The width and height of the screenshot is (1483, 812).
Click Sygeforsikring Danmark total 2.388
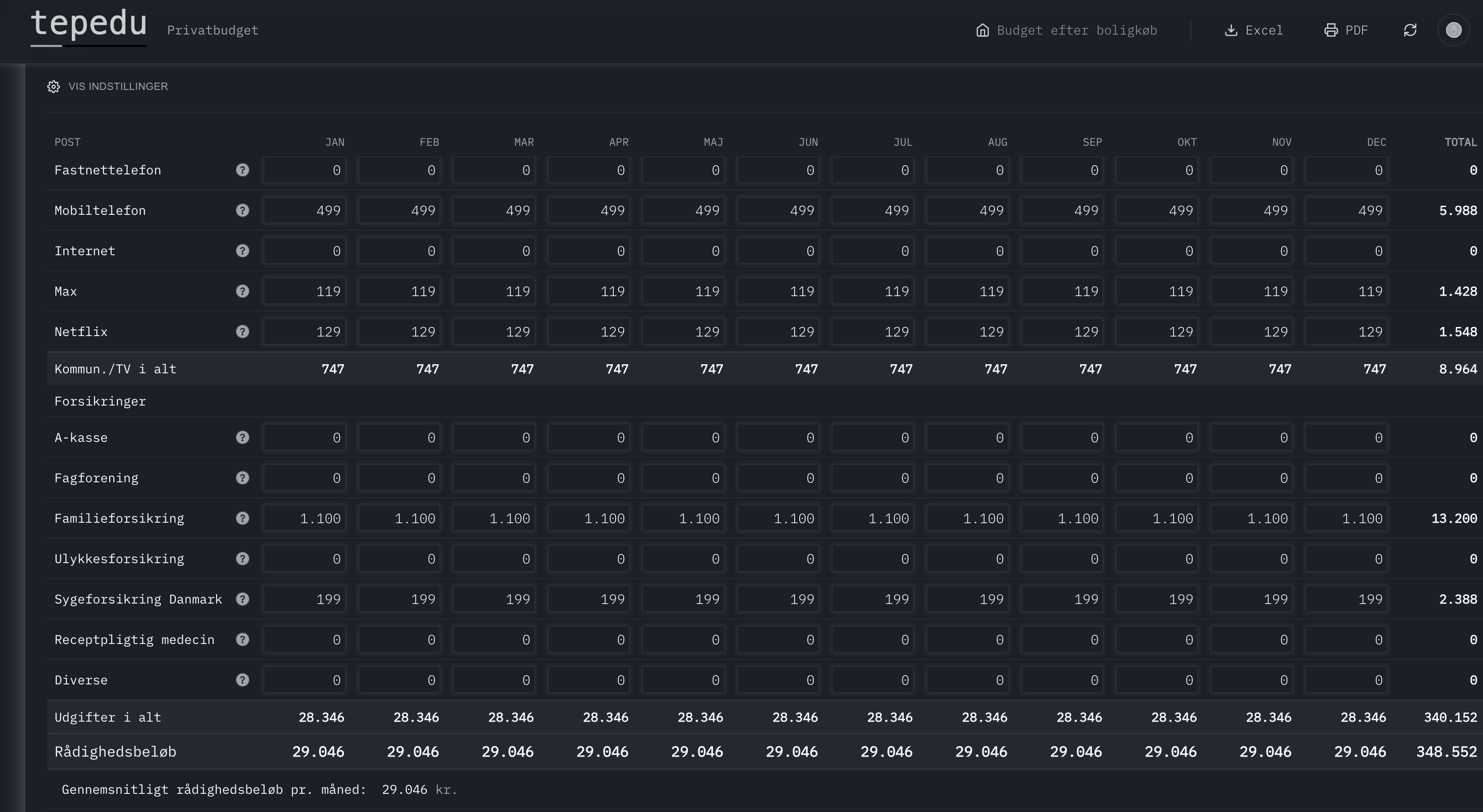click(x=1458, y=599)
